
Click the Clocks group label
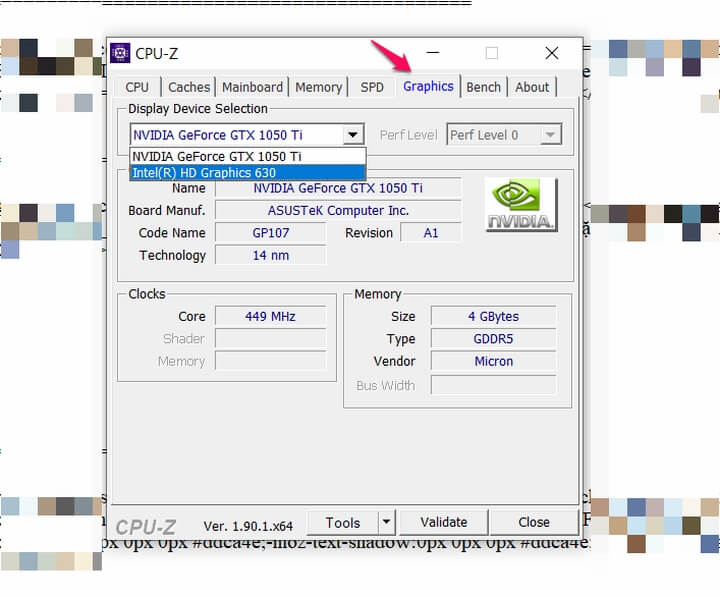click(x=146, y=294)
